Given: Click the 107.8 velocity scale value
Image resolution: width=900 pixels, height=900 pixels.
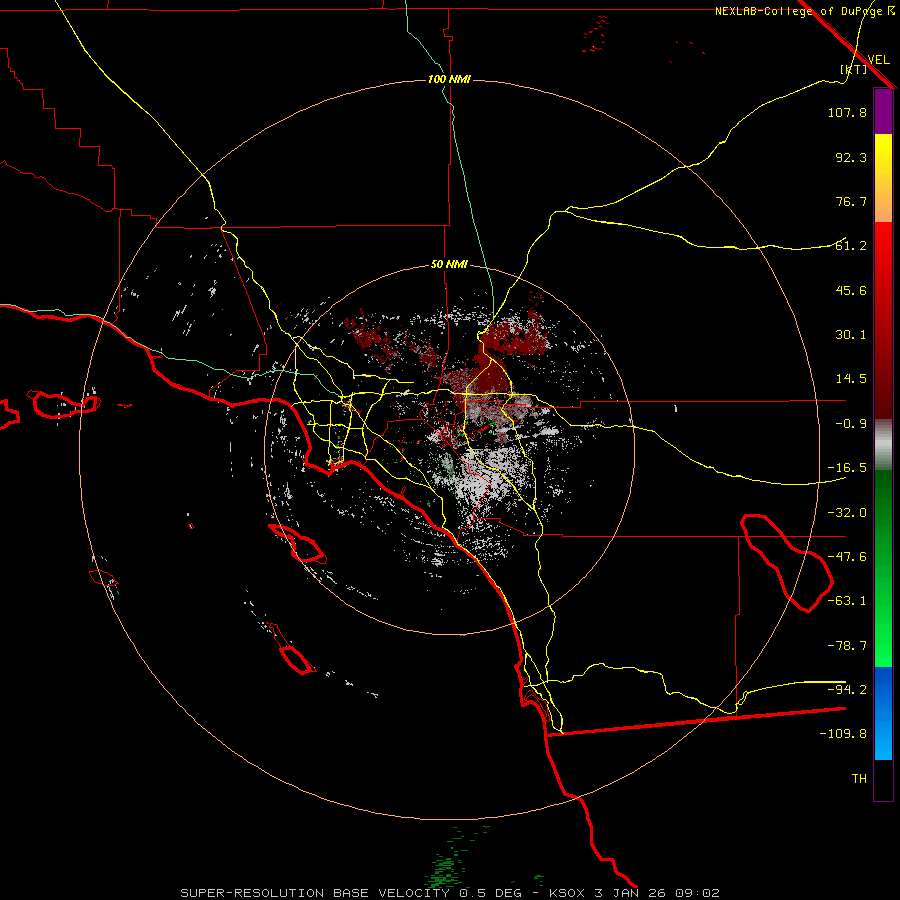Looking at the screenshot, I should pos(847,112).
